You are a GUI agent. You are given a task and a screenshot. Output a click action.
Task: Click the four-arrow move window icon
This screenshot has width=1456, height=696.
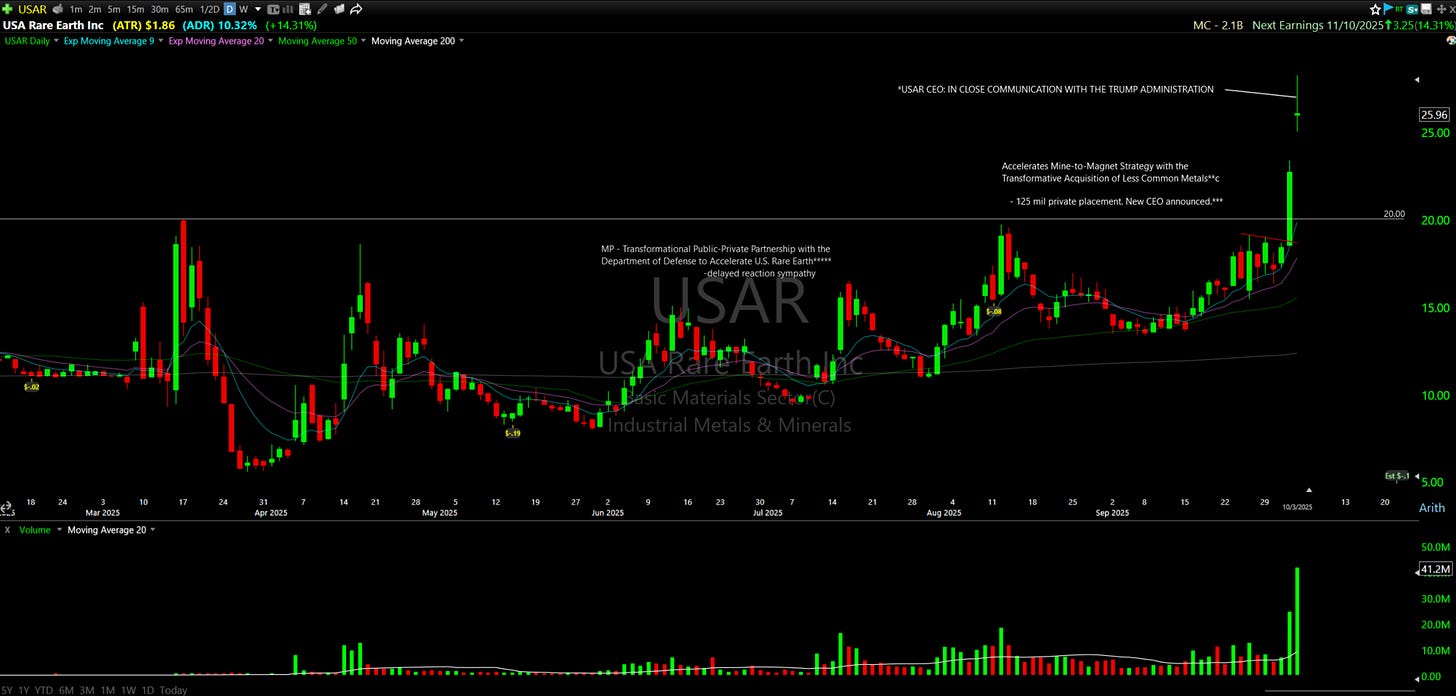click(1441, 9)
